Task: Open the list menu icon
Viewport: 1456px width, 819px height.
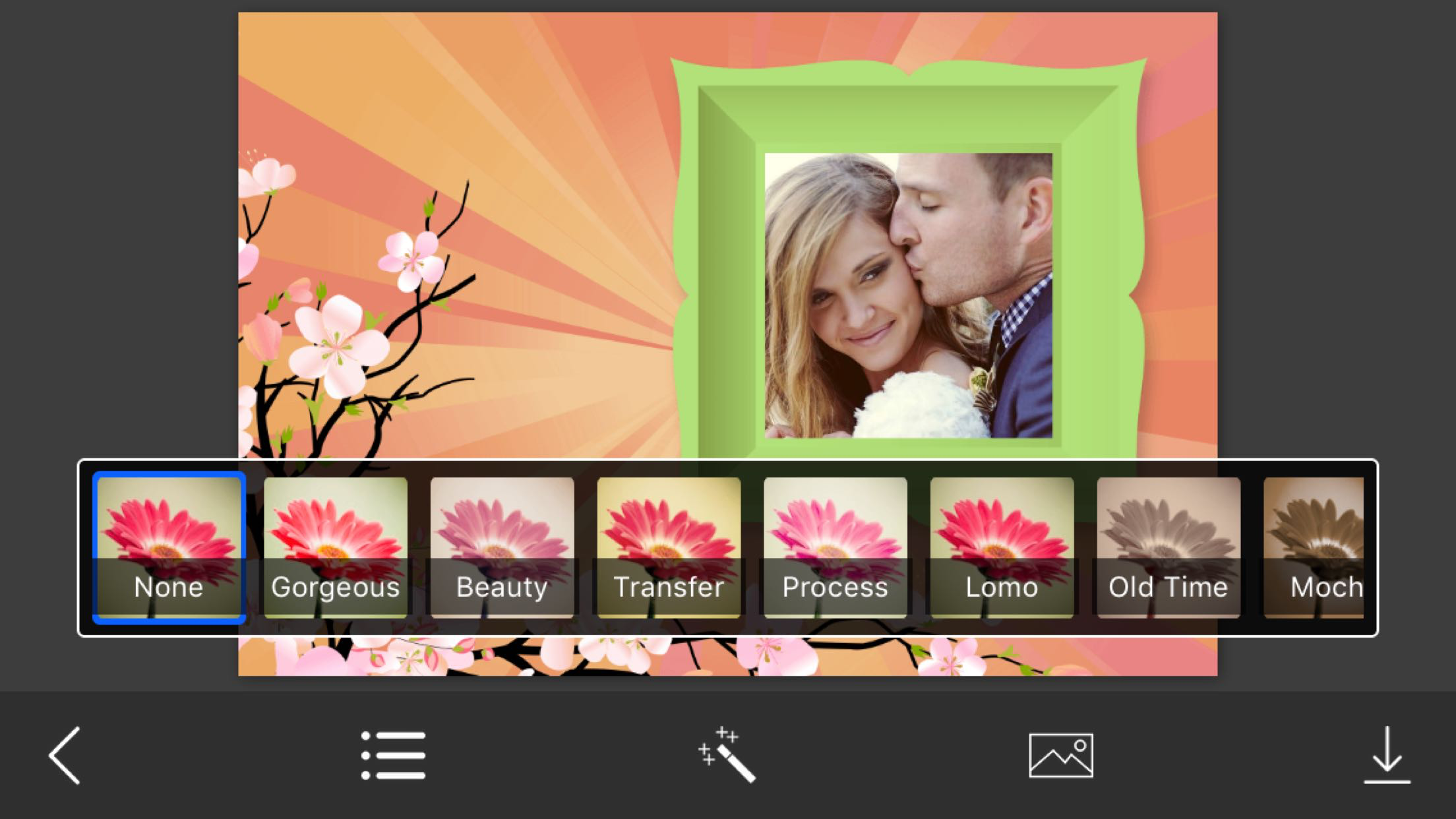Action: click(x=393, y=756)
